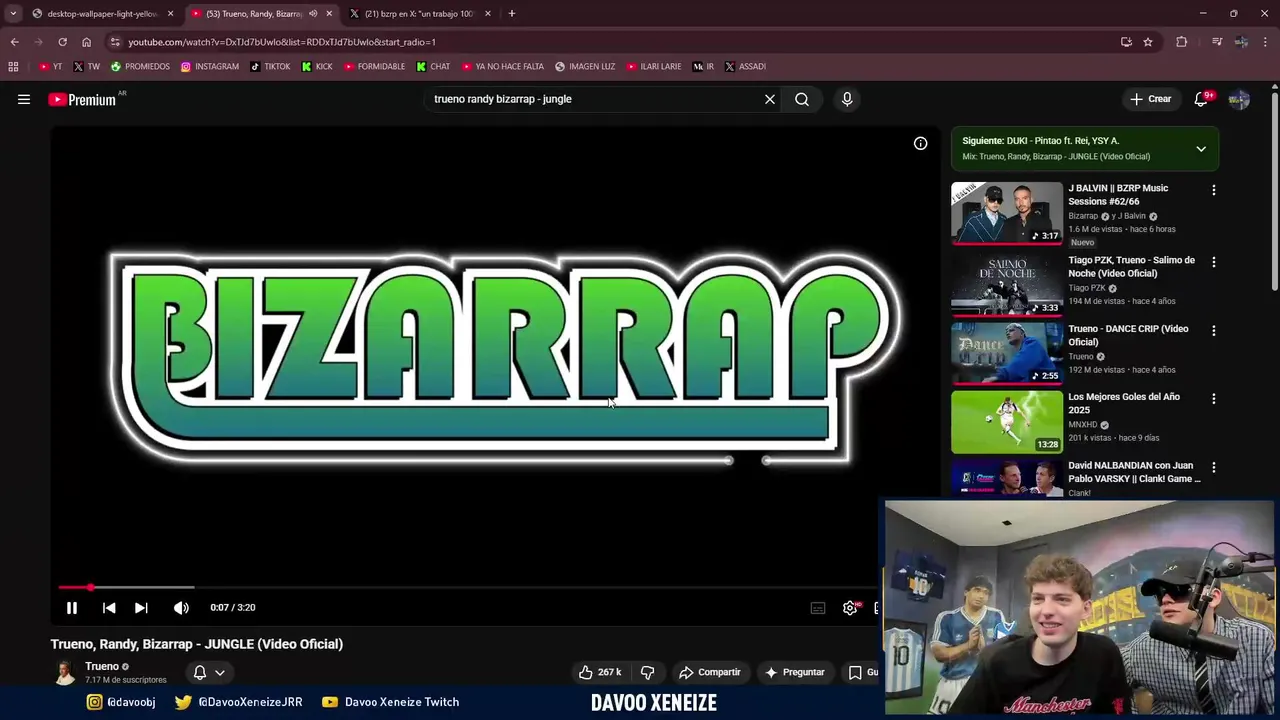
Task: Open options for David NALBANDIAN video
Action: pyautogui.click(x=1214, y=467)
